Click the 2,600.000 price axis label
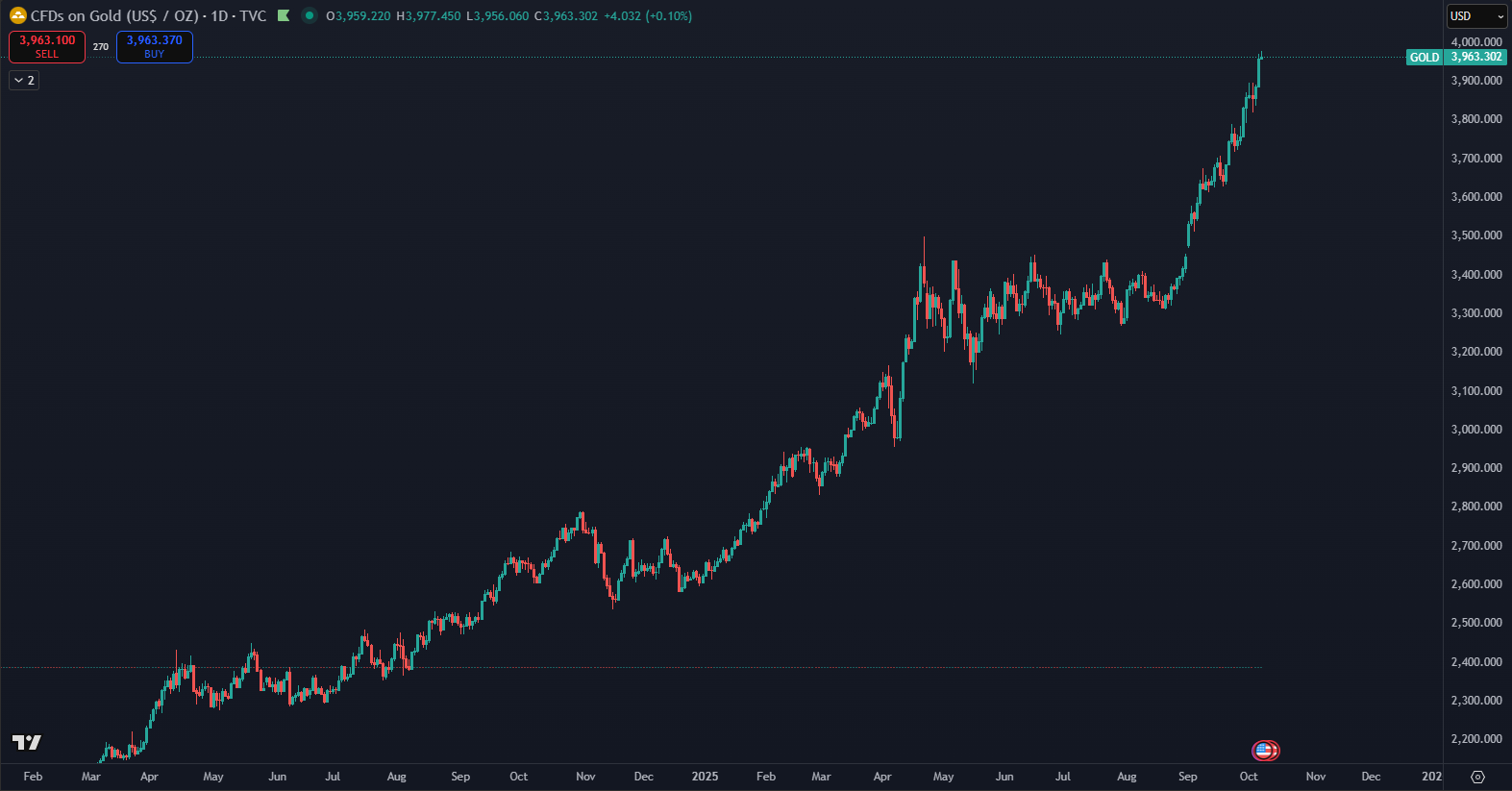The image size is (1512, 791). point(1476,584)
